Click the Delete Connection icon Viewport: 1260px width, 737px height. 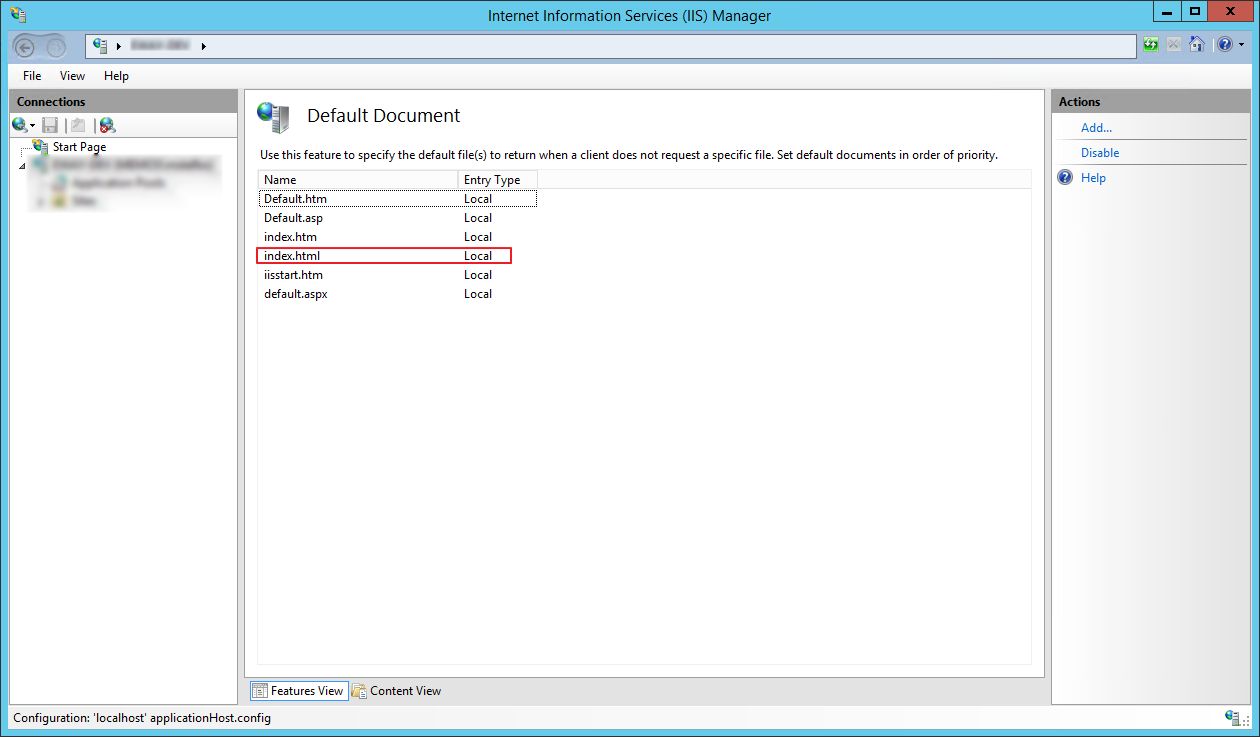pyautogui.click(x=107, y=125)
